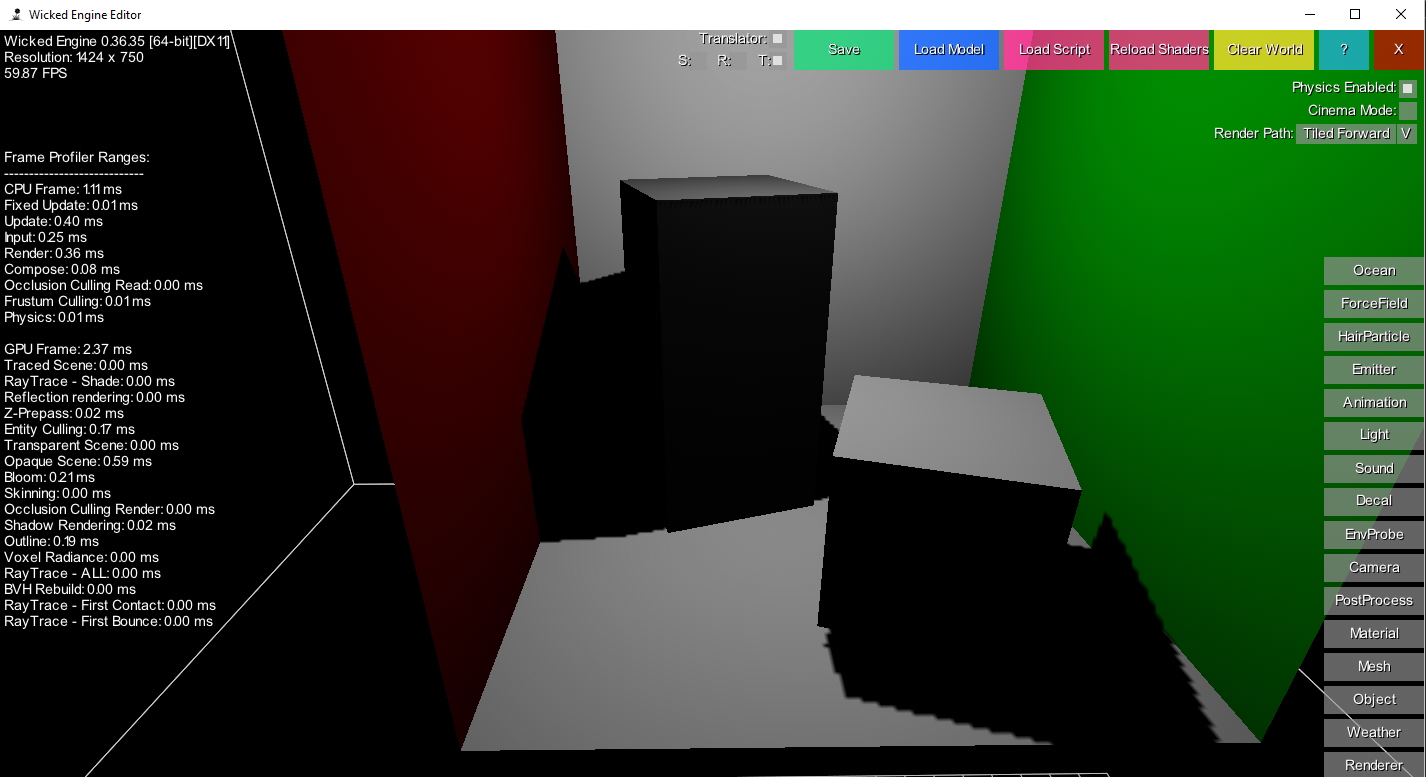Expand Render Path list with V arrow
This screenshot has width=1426, height=777.
click(1407, 134)
